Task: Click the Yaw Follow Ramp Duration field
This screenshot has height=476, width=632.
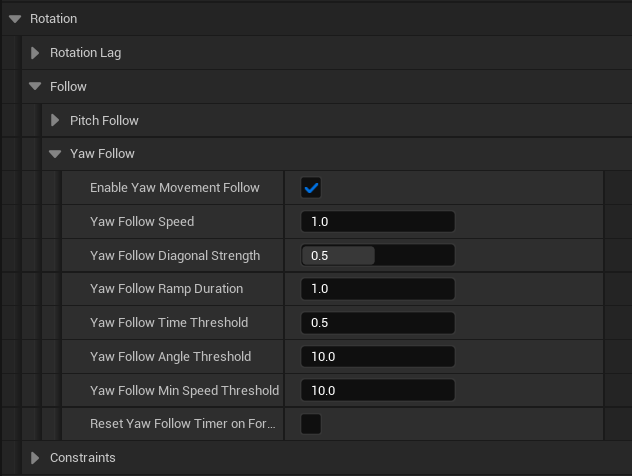Action: (378, 289)
